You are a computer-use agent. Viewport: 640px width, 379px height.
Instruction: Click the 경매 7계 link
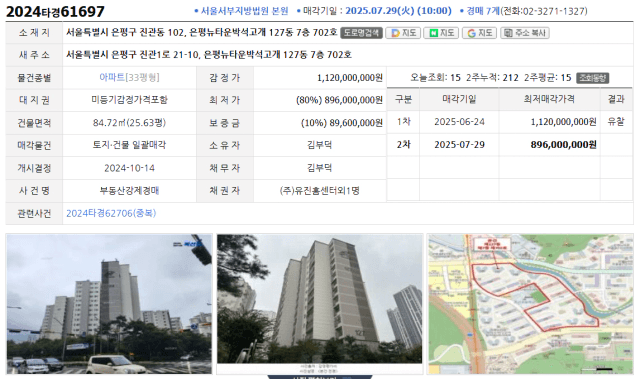483,11
